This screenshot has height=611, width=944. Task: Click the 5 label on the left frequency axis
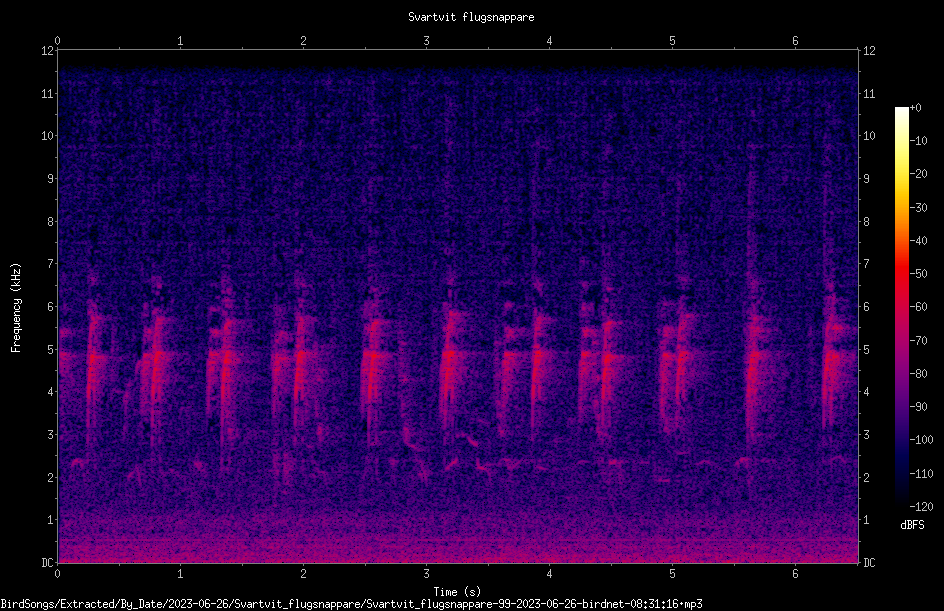[x=51, y=350]
